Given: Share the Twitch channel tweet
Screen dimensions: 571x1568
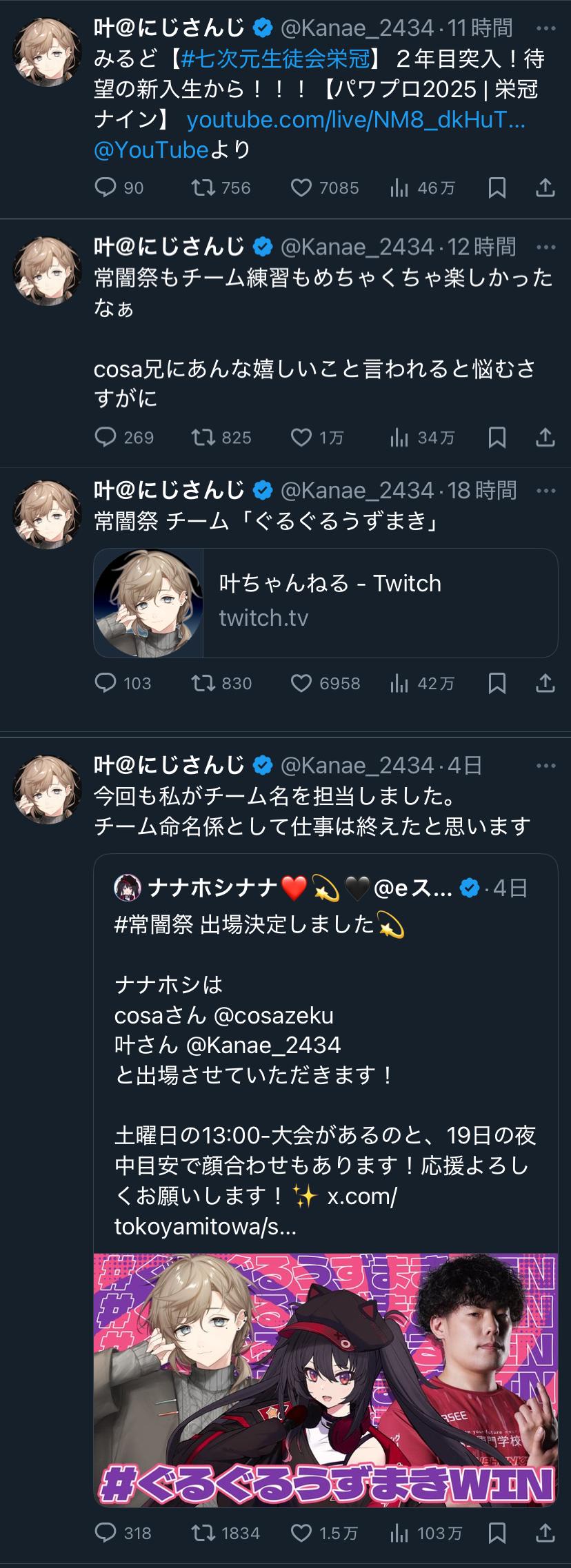Looking at the screenshot, I should pyautogui.click(x=545, y=682).
